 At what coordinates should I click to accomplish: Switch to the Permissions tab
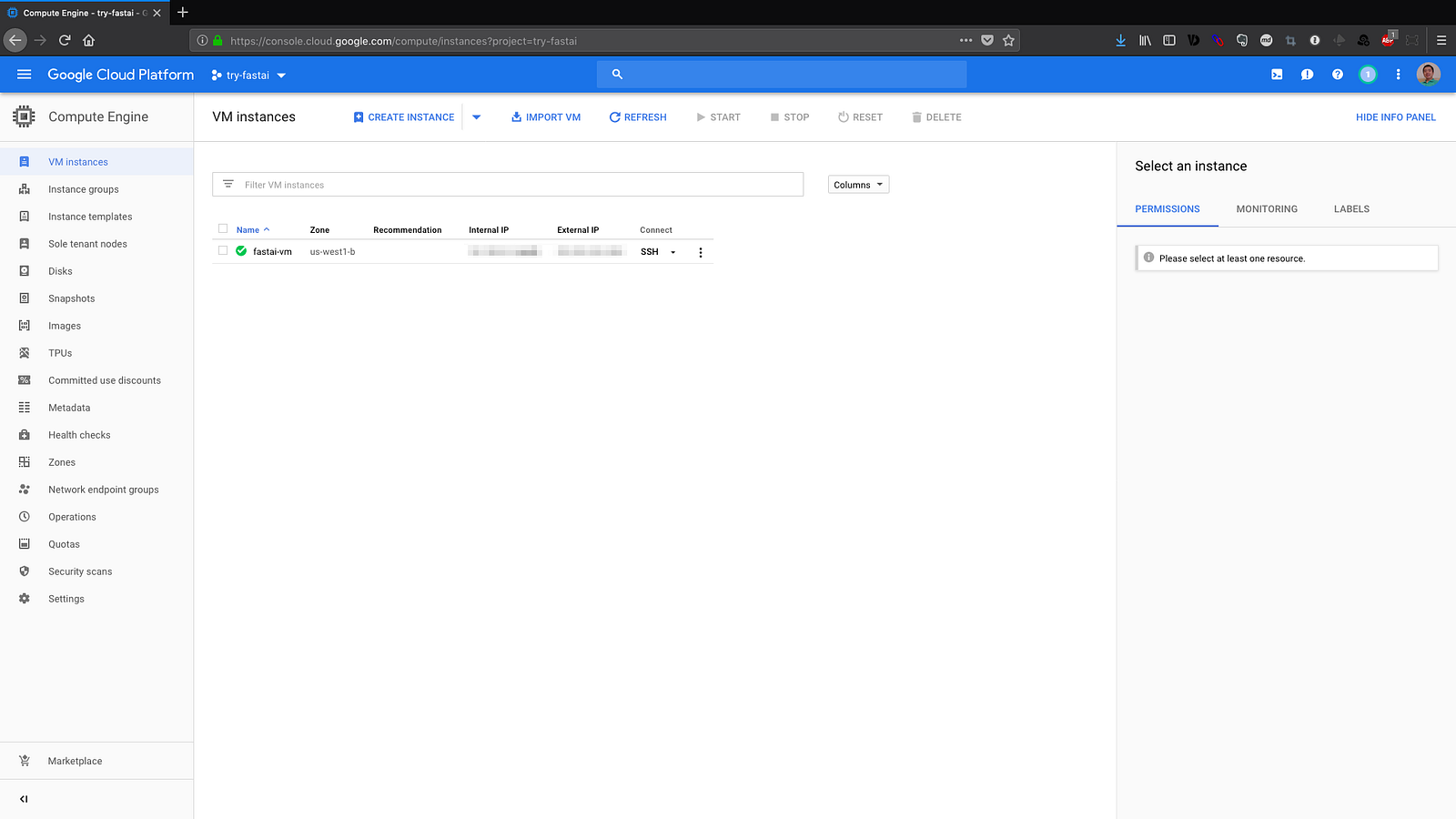tap(1168, 209)
